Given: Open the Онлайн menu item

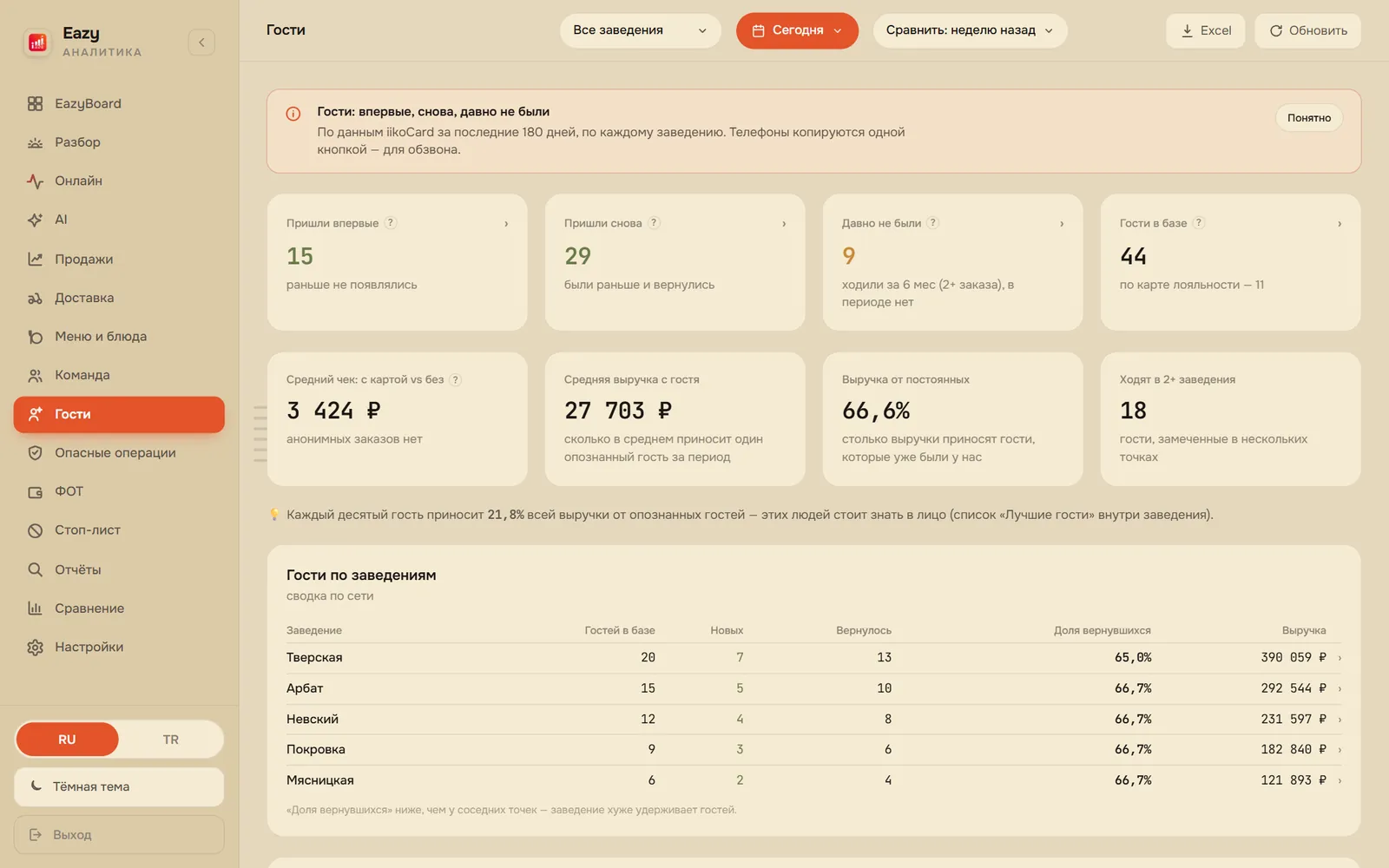Looking at the screenshot, I should (119, 181).
